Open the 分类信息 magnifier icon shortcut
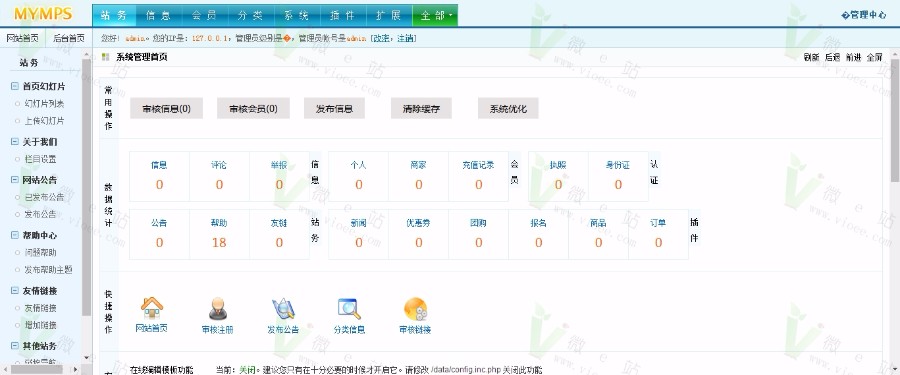This screenshot has width=900, height=375. 349,308
